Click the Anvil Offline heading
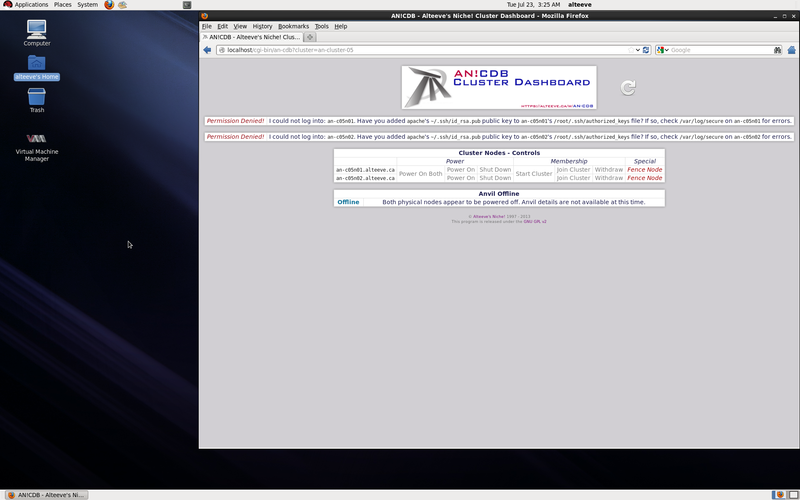800x500 pixels. [498, 193]
